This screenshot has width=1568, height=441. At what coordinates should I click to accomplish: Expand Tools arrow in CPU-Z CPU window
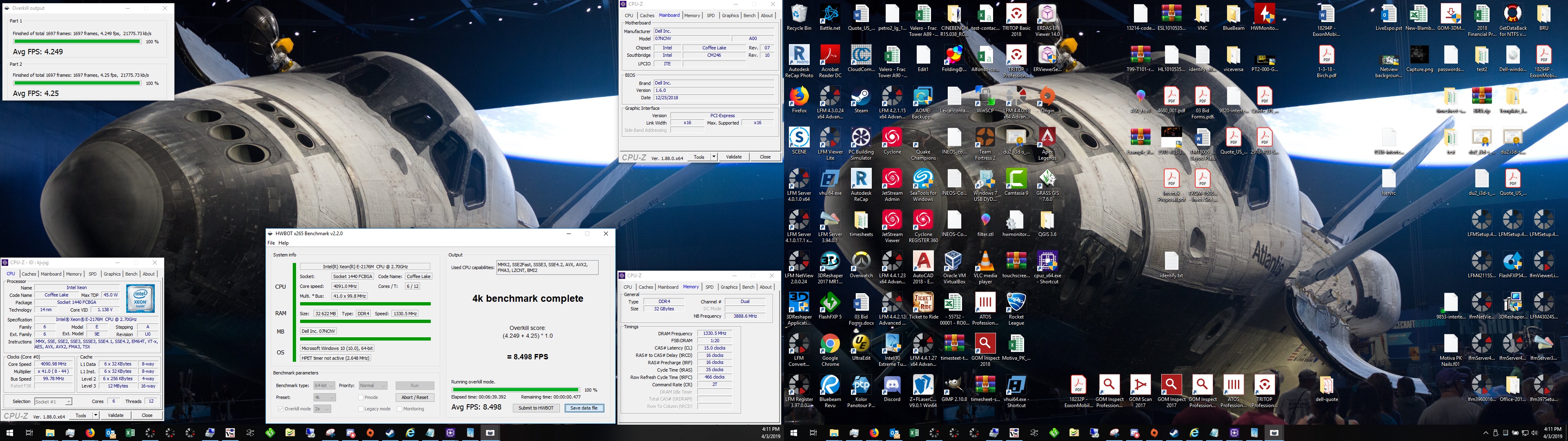[x=96, y=415]
